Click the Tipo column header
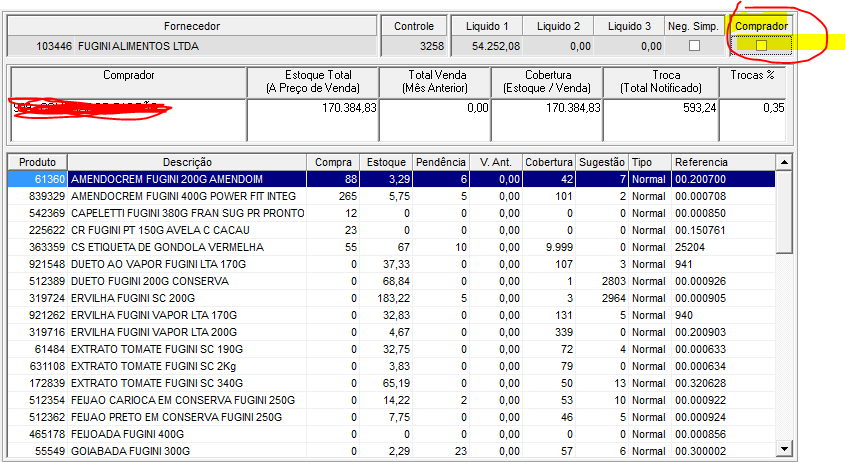The image size is (845, 462). tap(649, 162)
